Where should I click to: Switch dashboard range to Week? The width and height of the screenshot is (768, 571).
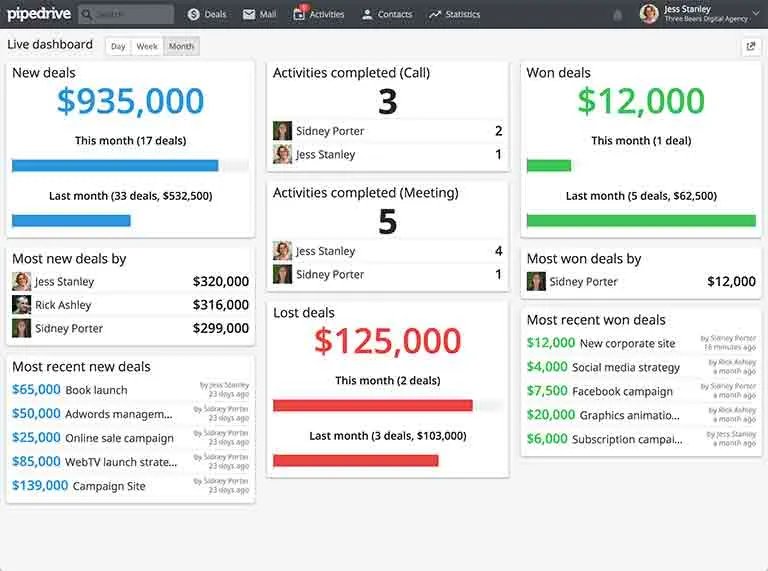147,46
